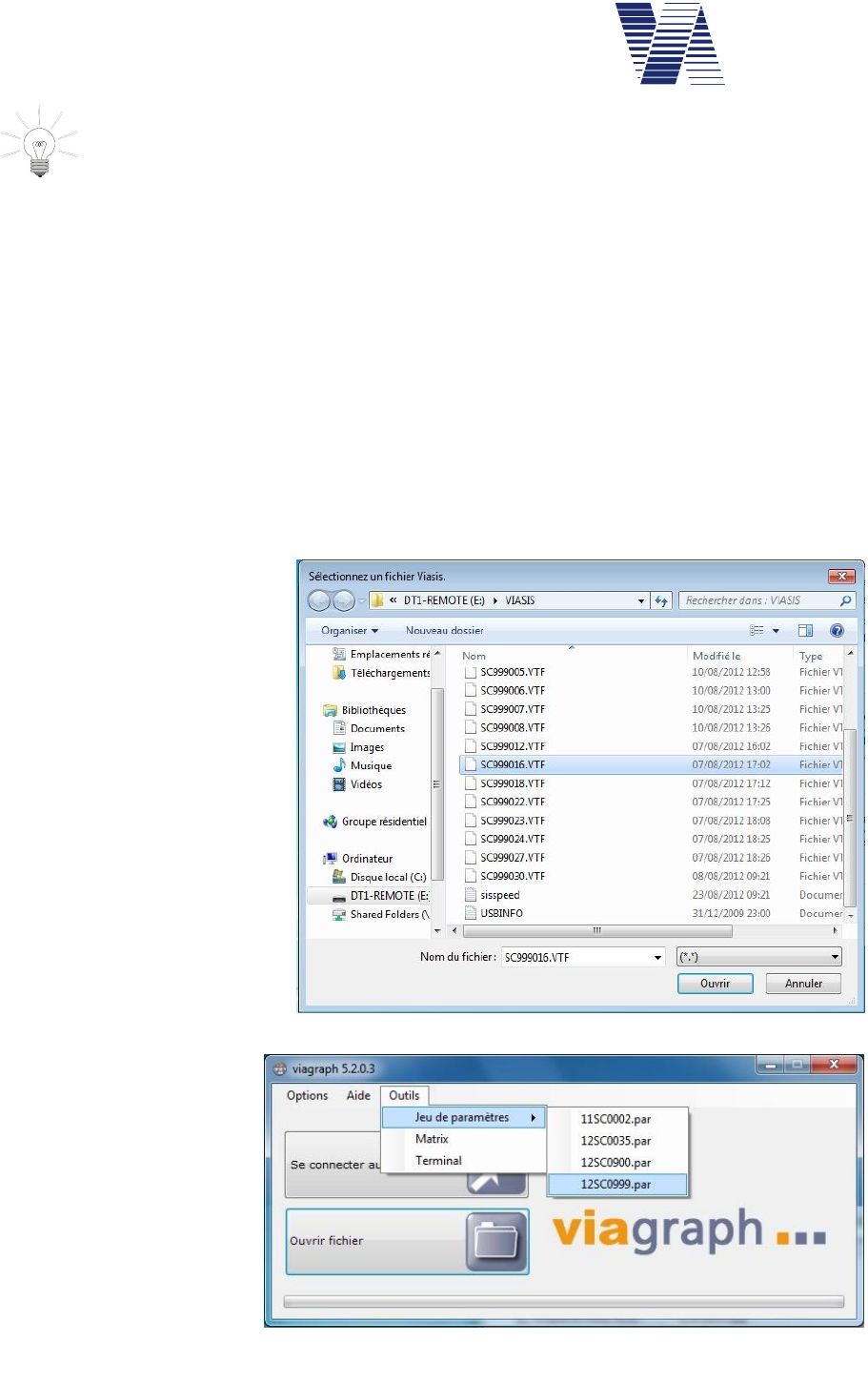Image resolution: width=868 pixels, height=1382 pixels.
Task: Choose 12SC0035.par parameter set
Action: point(617,1141)
